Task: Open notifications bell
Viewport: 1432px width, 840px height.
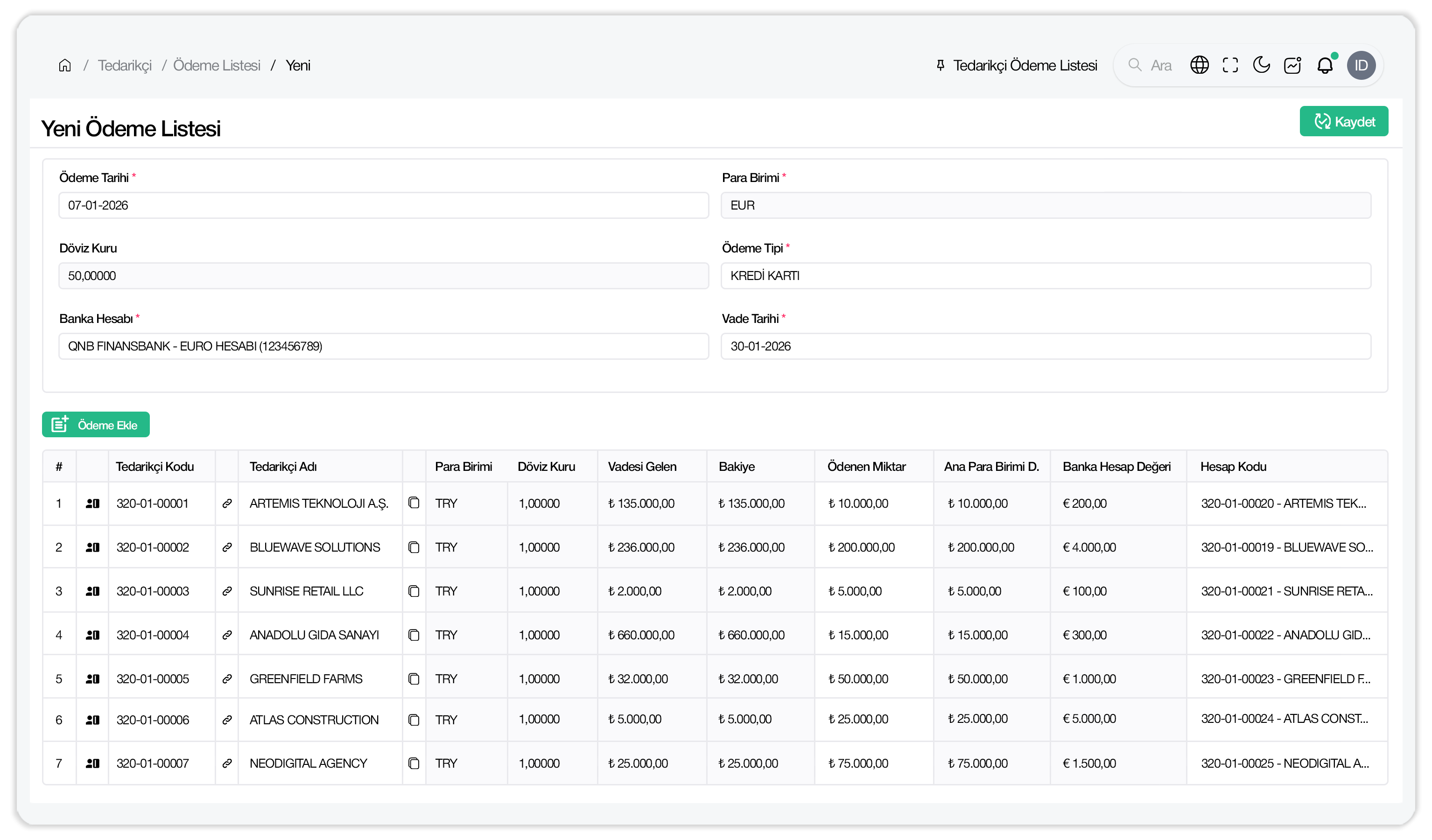Action: tap(1326, 65)
